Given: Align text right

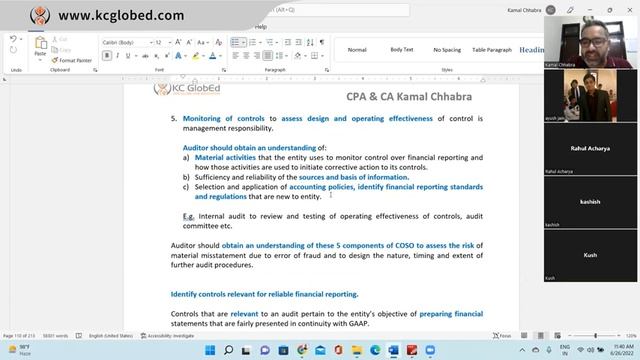Looking at the screenshot, I should (x=257, y=56).
